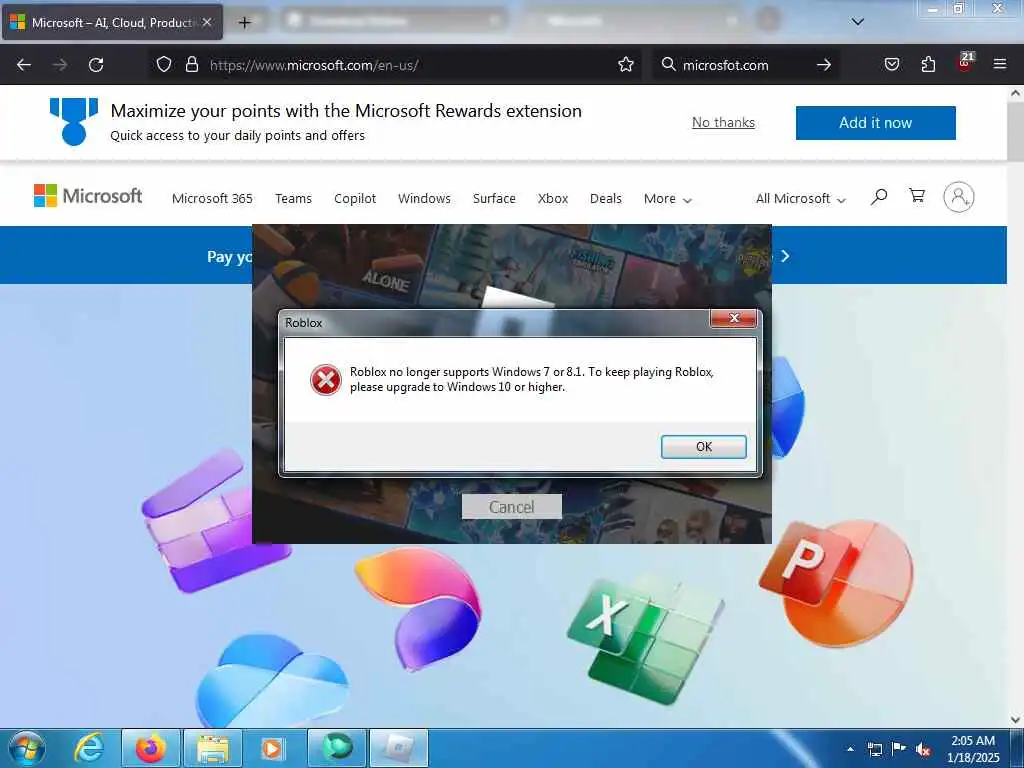Screen dimensions: 1024x768
Task: Click the microsfot.com search box
Action: click(x=744, y=65)
